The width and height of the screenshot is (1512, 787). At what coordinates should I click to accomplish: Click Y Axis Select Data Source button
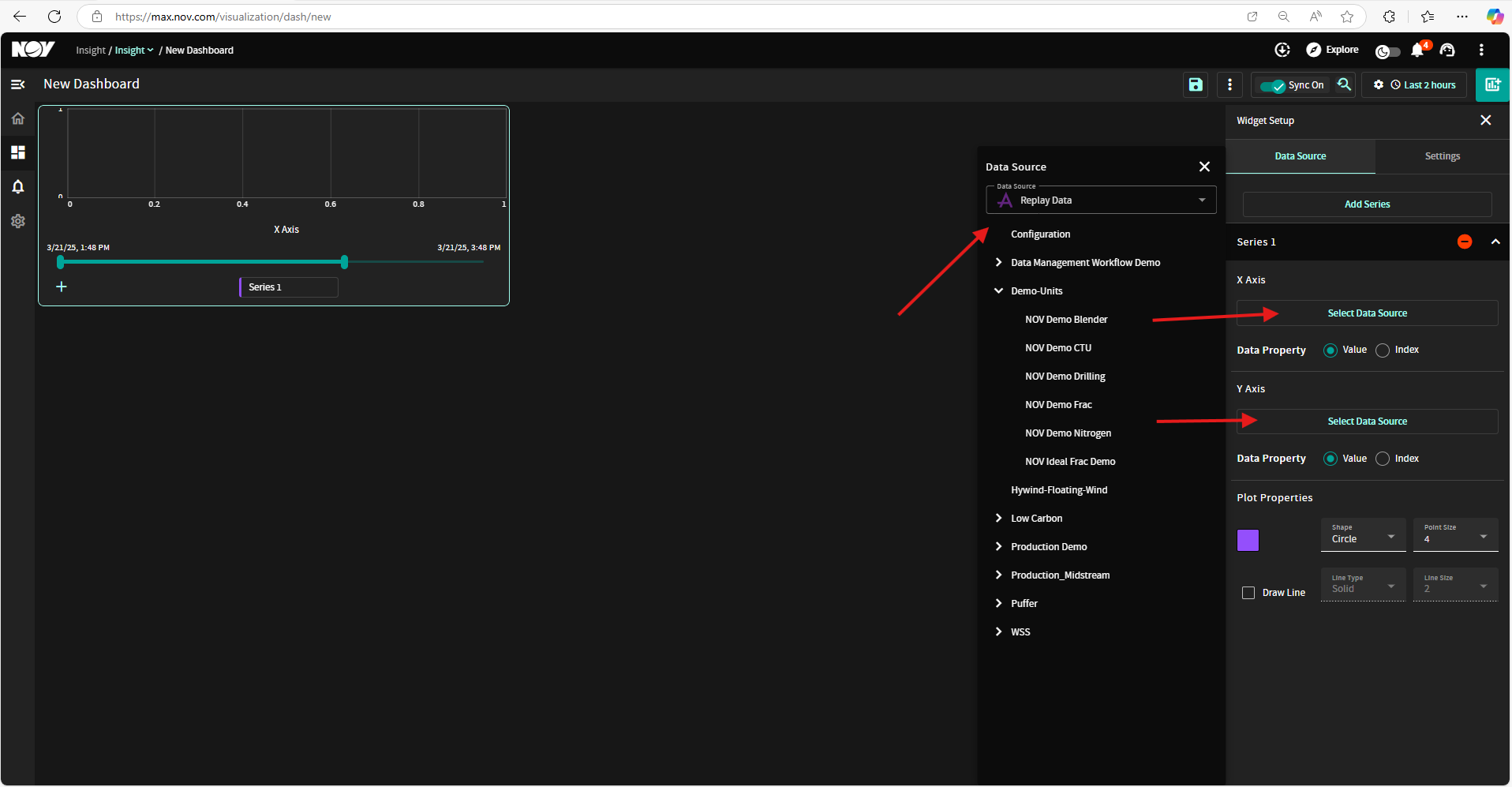[1367, 421]
